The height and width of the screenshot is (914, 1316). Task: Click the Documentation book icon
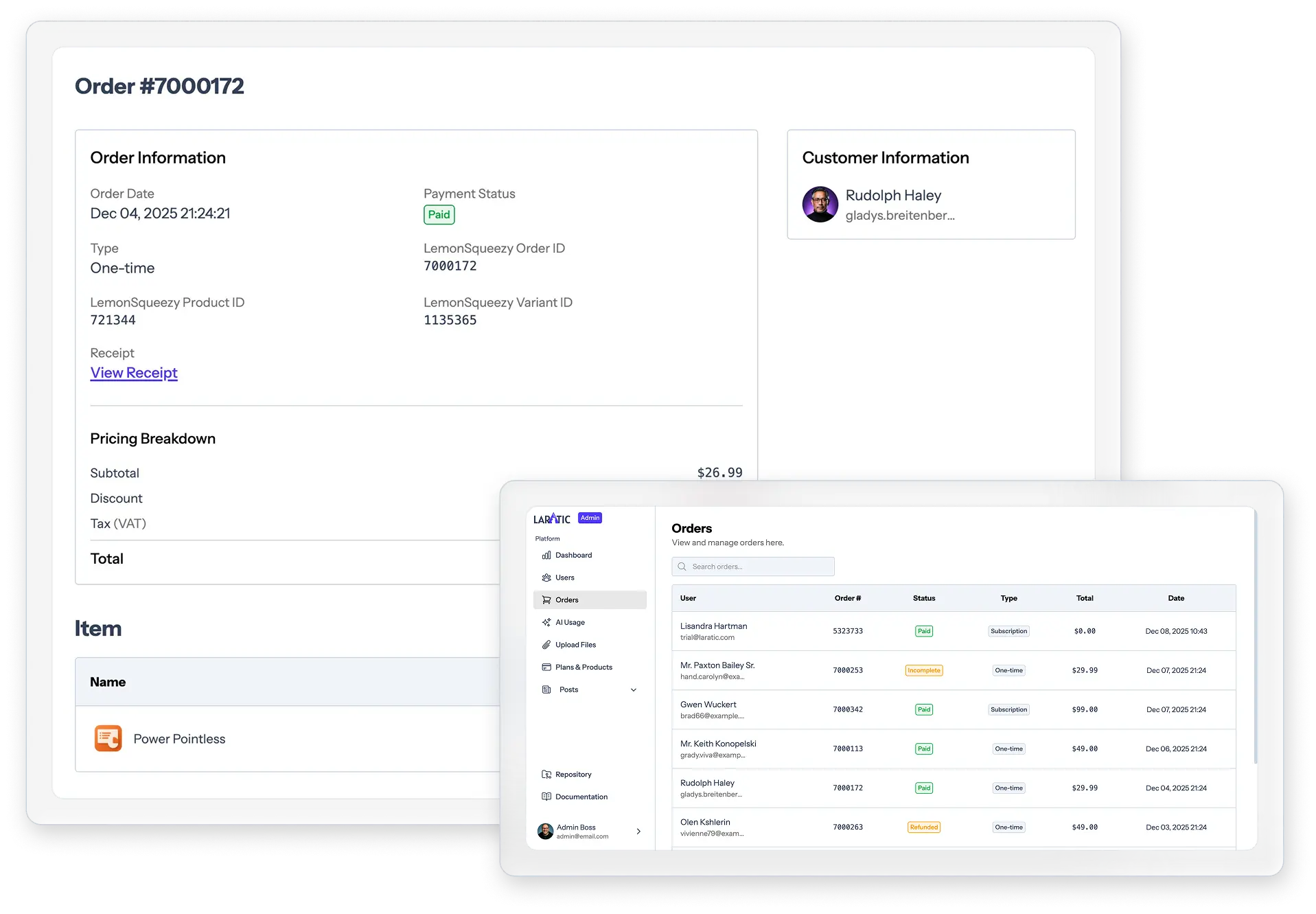[x=546, y=797]
